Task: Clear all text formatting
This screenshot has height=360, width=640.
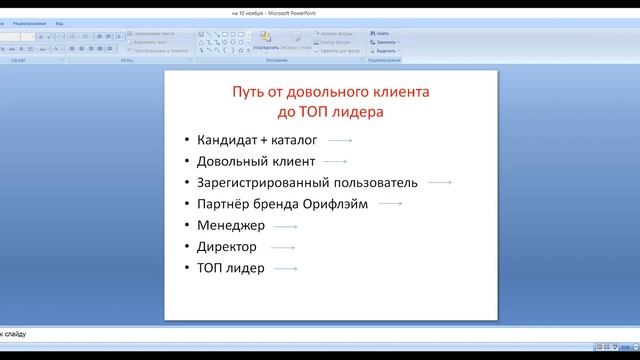Action: [60, 37]
